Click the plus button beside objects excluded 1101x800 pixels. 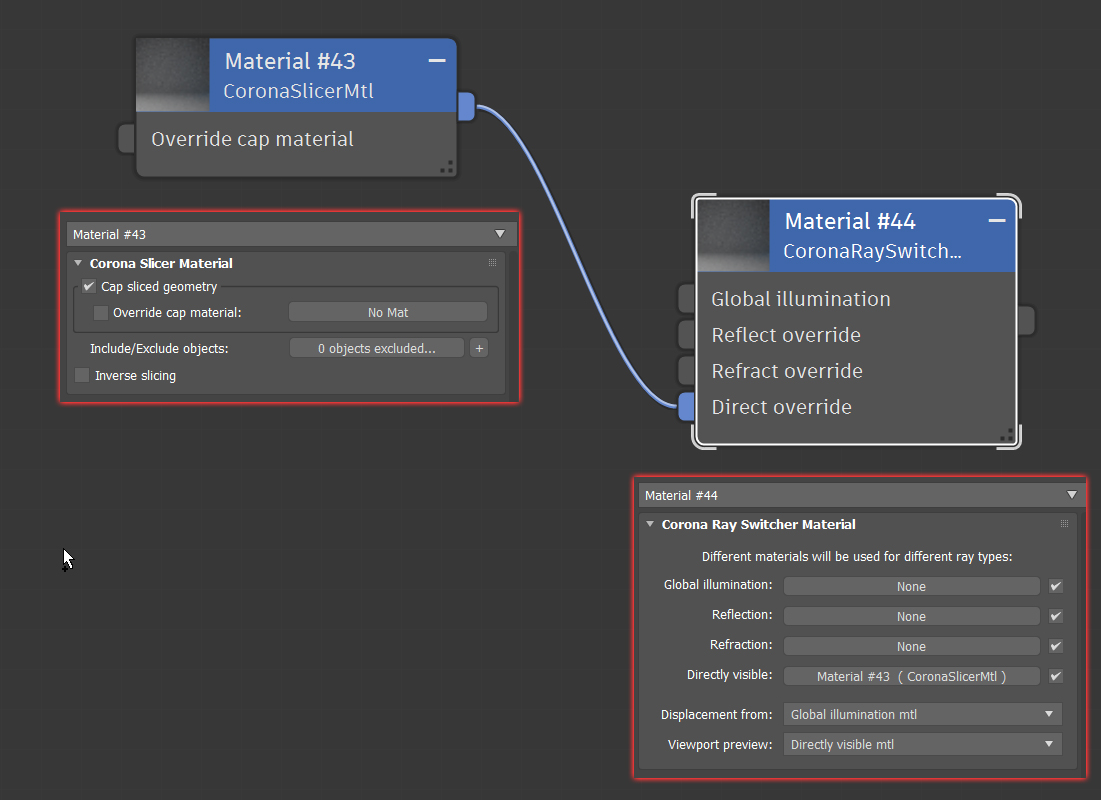point(480,348)
